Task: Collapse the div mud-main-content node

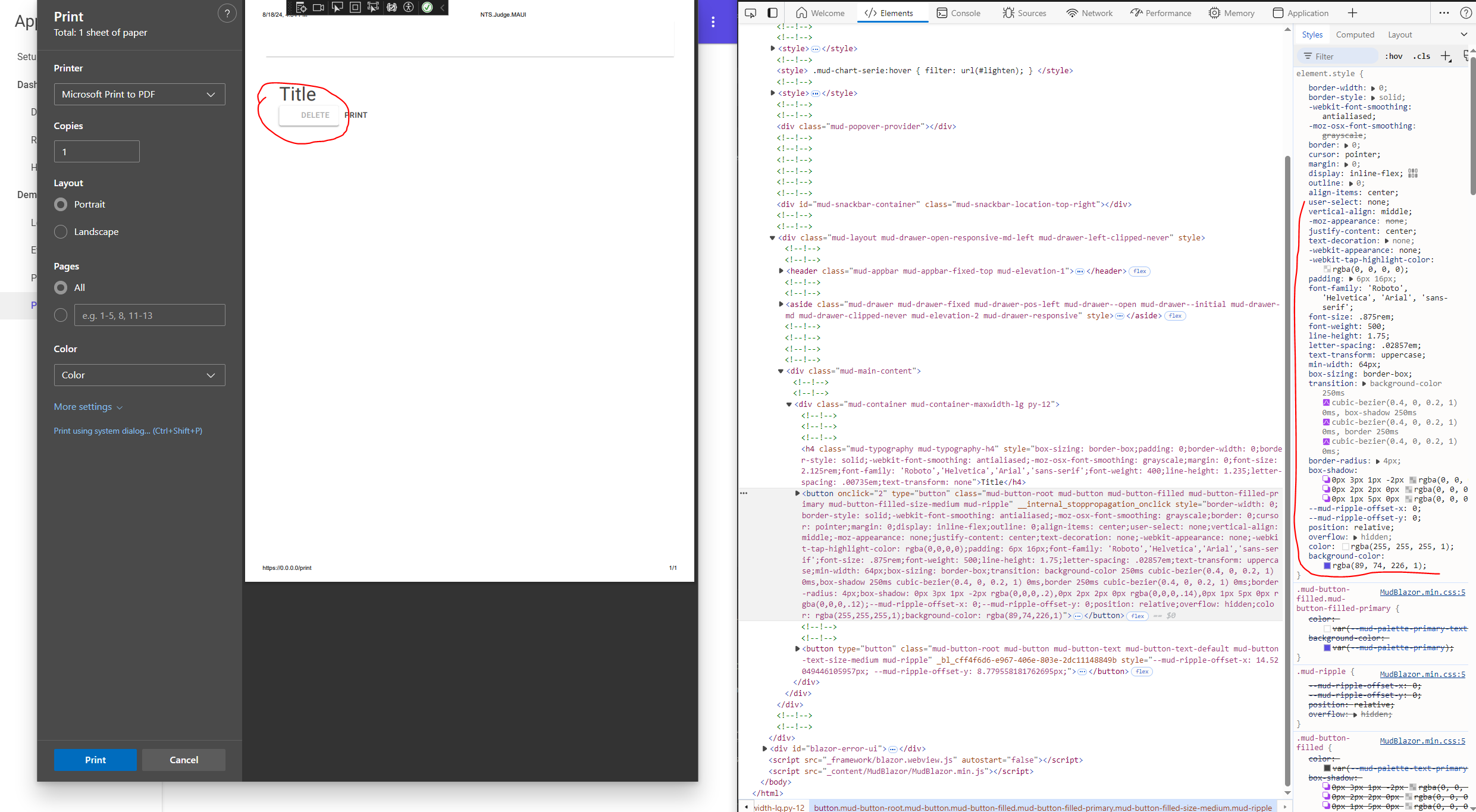Action: click(781, 371)
